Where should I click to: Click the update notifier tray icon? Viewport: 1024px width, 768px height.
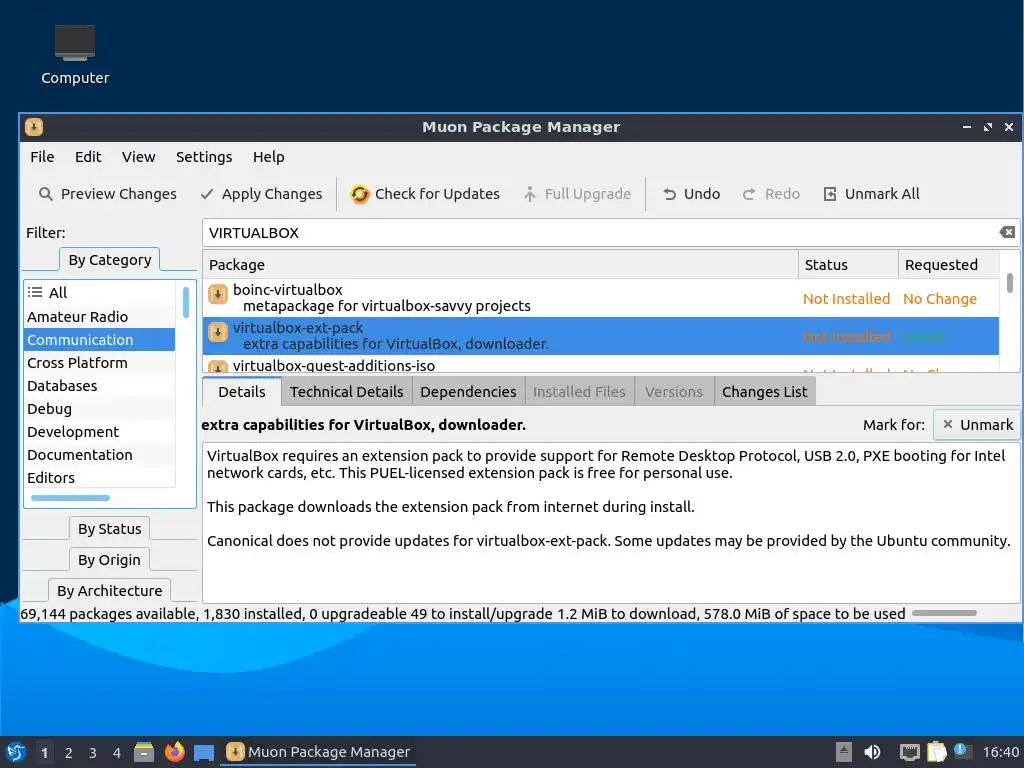(962, 751)
